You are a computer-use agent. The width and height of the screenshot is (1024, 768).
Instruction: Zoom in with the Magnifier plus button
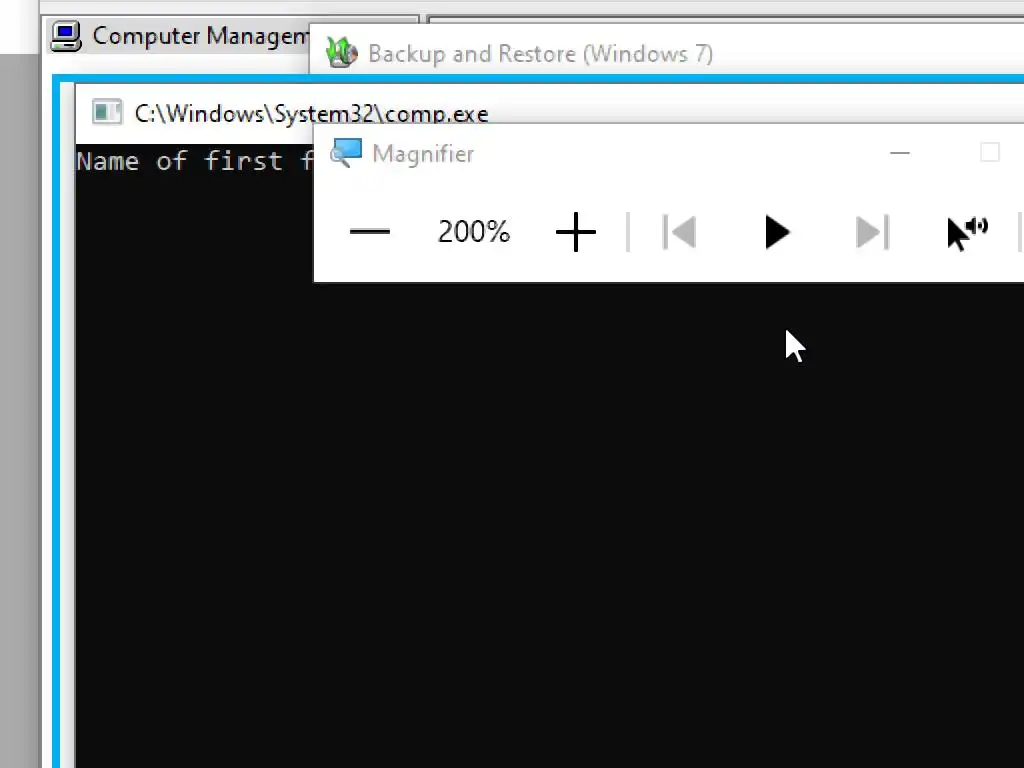(x=575, y=232)
